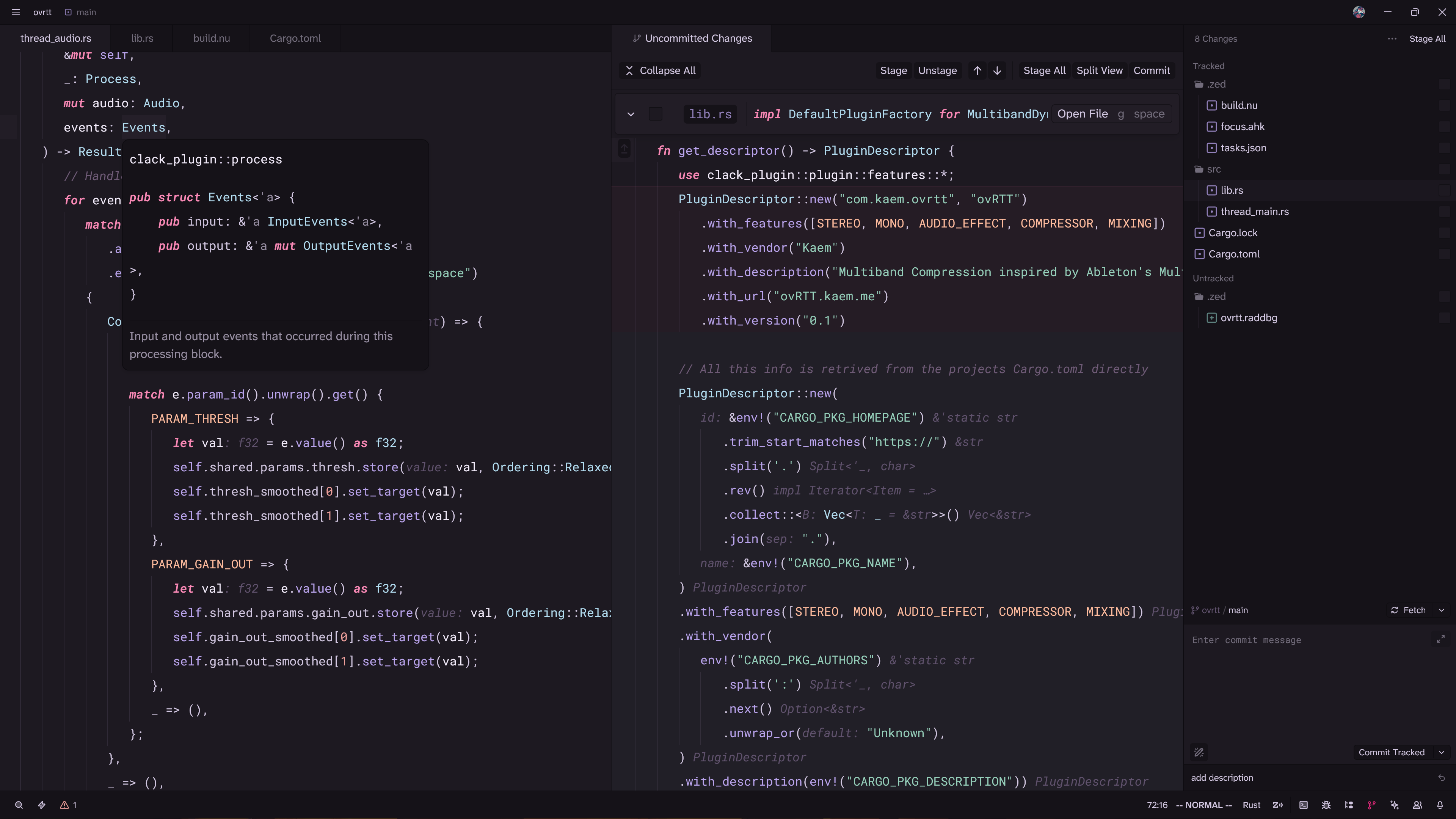Open Commit Tracked options dropdown arrow
Image resolution: width=1456 pixels, height=819 pixels.
pos(1441,752)
